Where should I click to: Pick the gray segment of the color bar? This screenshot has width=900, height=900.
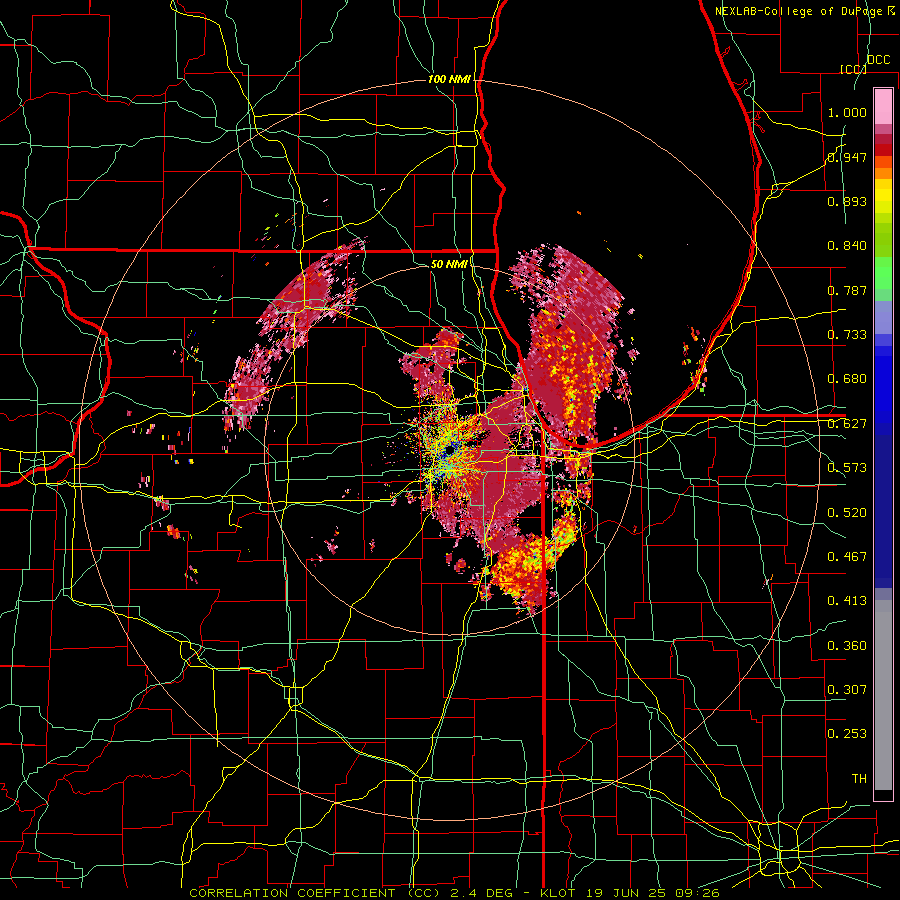883,695
